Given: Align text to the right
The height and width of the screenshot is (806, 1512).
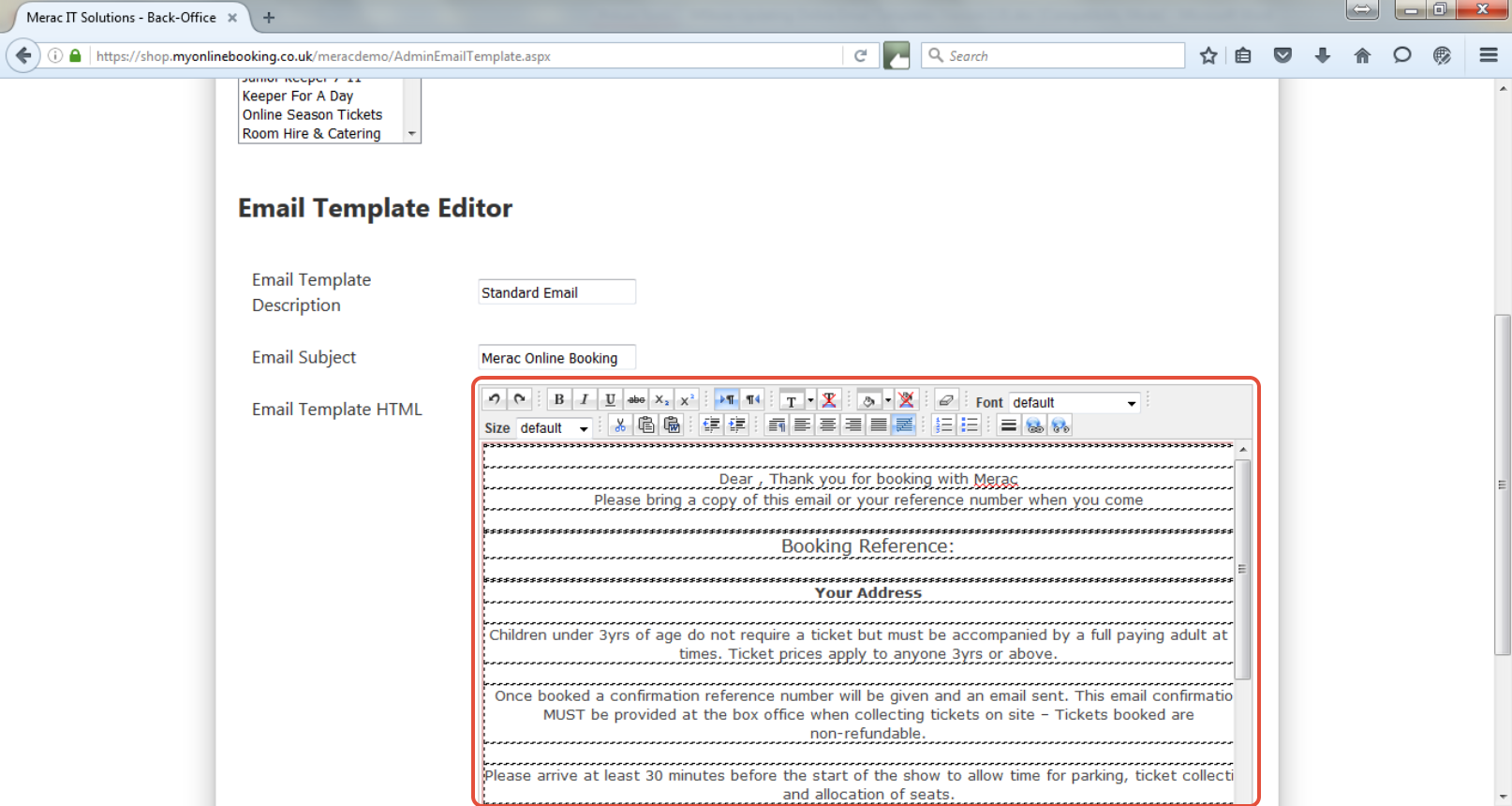Looking at the screenshot, I should 852,425.
